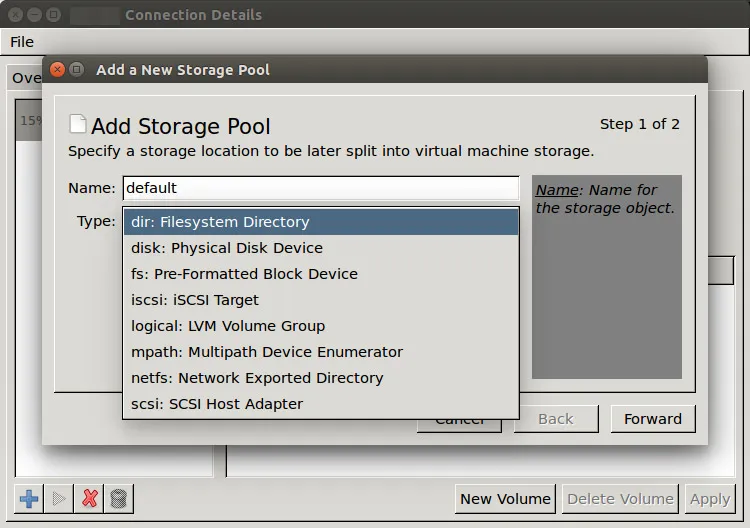Viewport: 750px width, 528px height.
Task: Open the File menu
Action: click(22, 42)
